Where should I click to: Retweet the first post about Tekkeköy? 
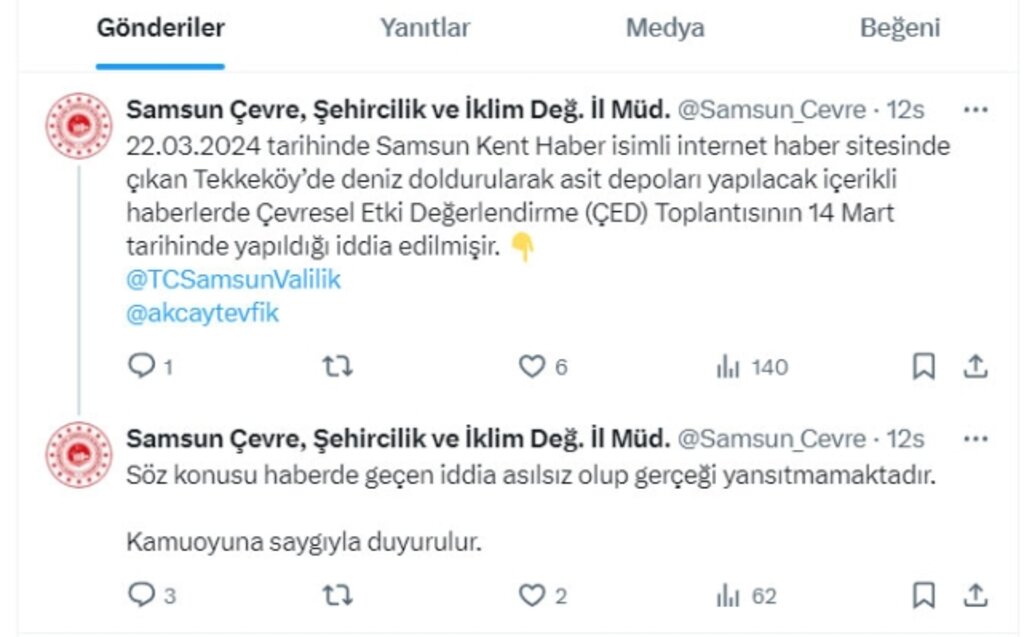point(338,367)
